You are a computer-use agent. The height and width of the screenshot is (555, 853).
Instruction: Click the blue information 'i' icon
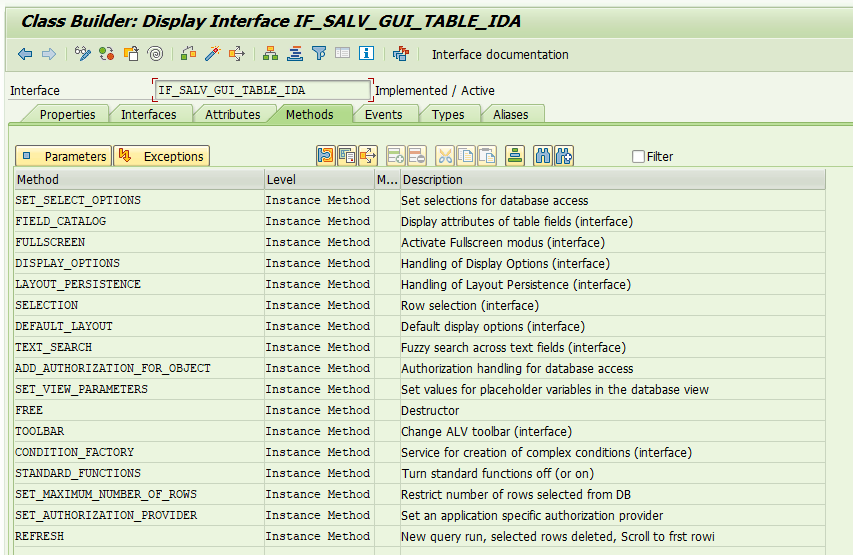367,54
